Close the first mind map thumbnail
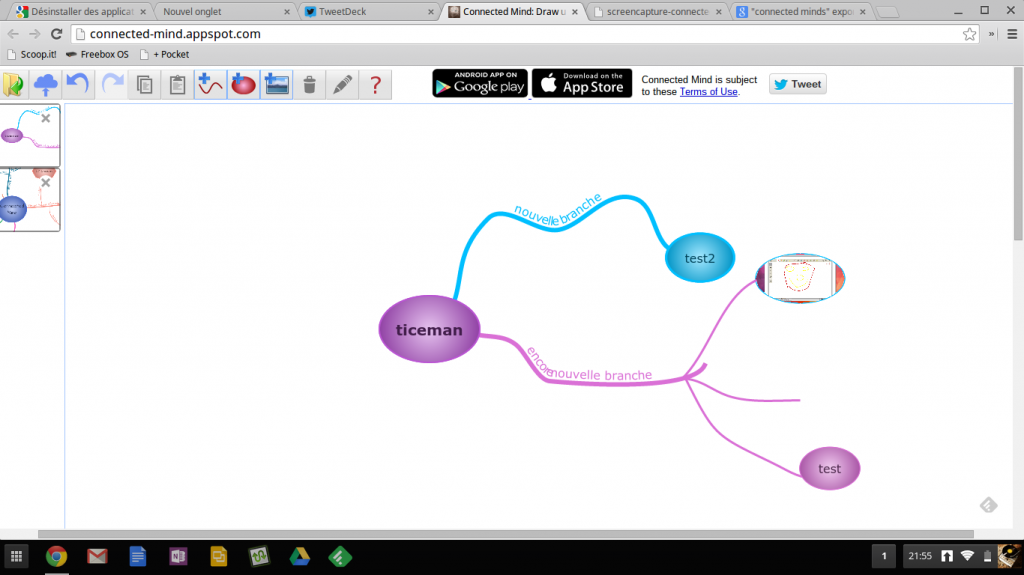The height and width of the screenshot is (575, 1024). (x=45, y=118)
